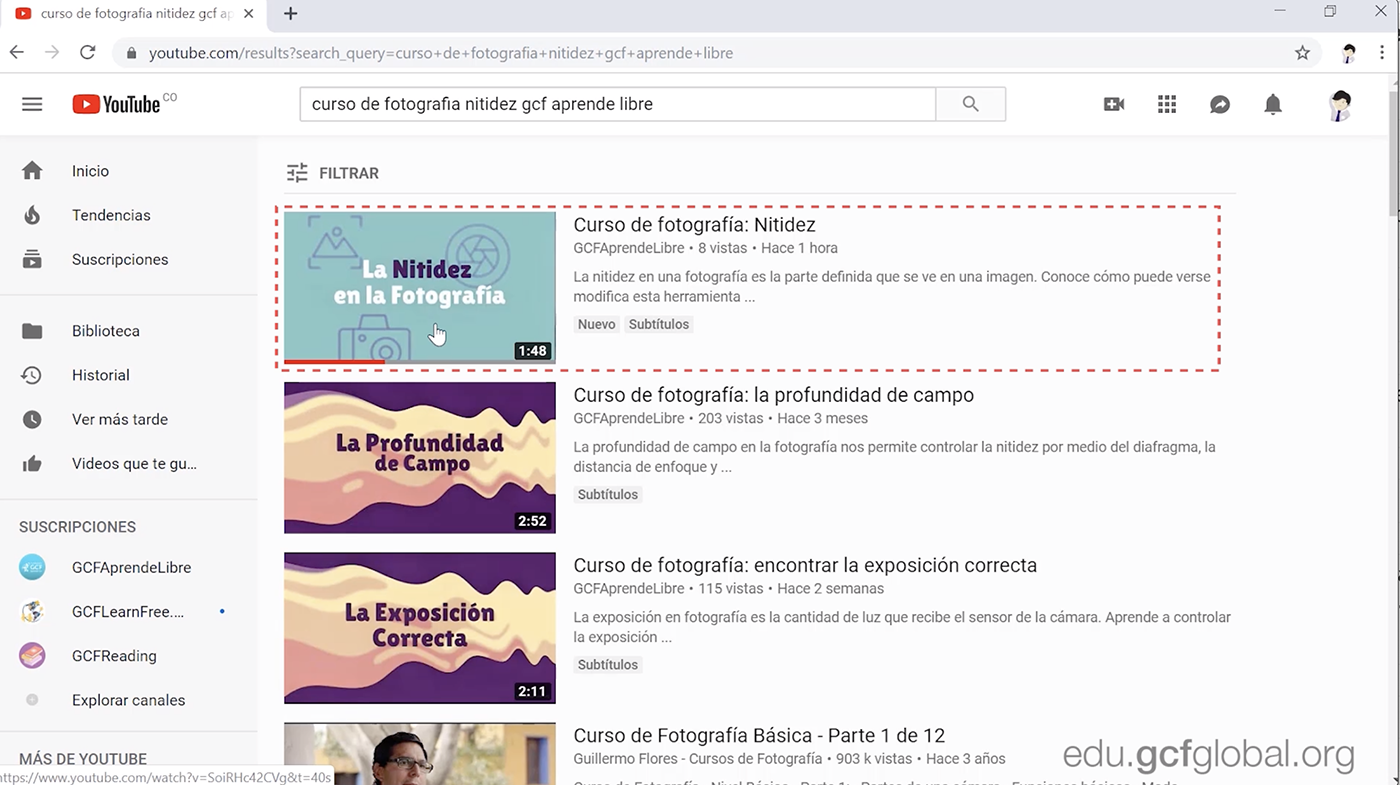This screenshot has width=1400, height=785.
Task: Click the GCFLearnFree channel avatar
Action: 32,611
